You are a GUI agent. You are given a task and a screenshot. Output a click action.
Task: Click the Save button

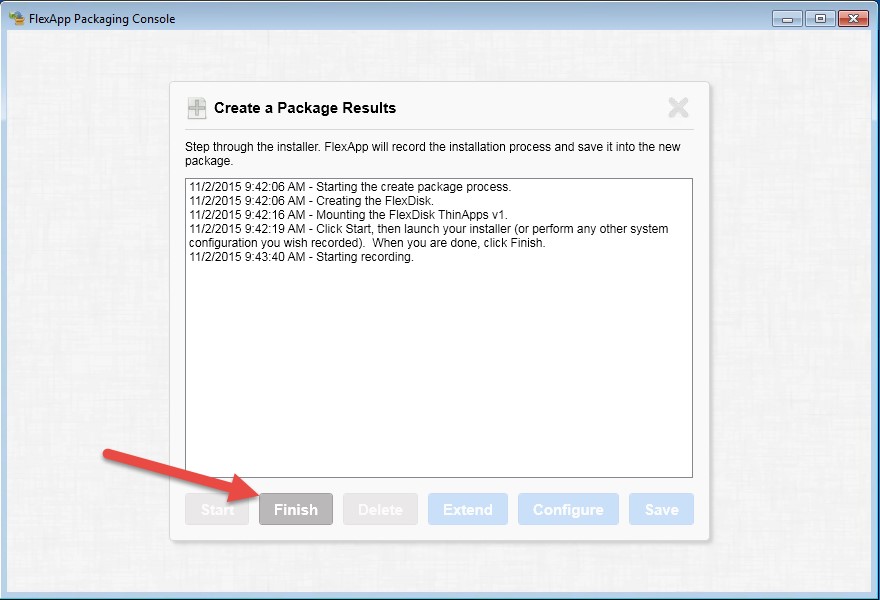(661, 509)
